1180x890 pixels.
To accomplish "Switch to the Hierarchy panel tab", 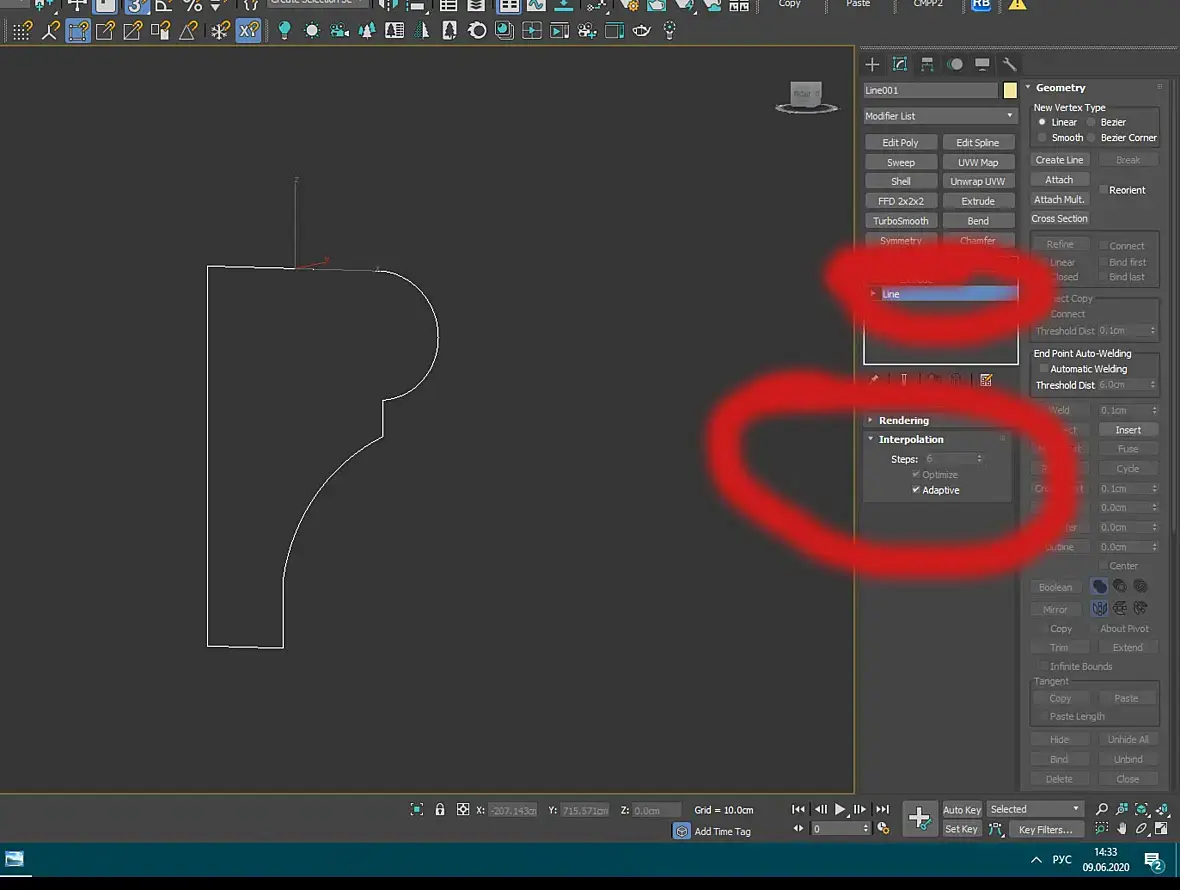I will pos(928,64).
